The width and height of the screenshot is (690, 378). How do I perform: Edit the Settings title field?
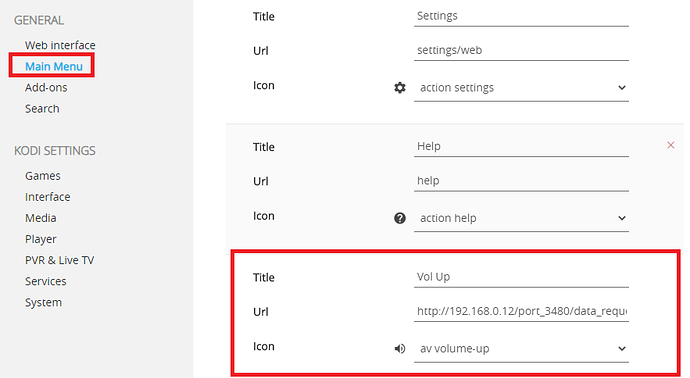click(521, 16)
